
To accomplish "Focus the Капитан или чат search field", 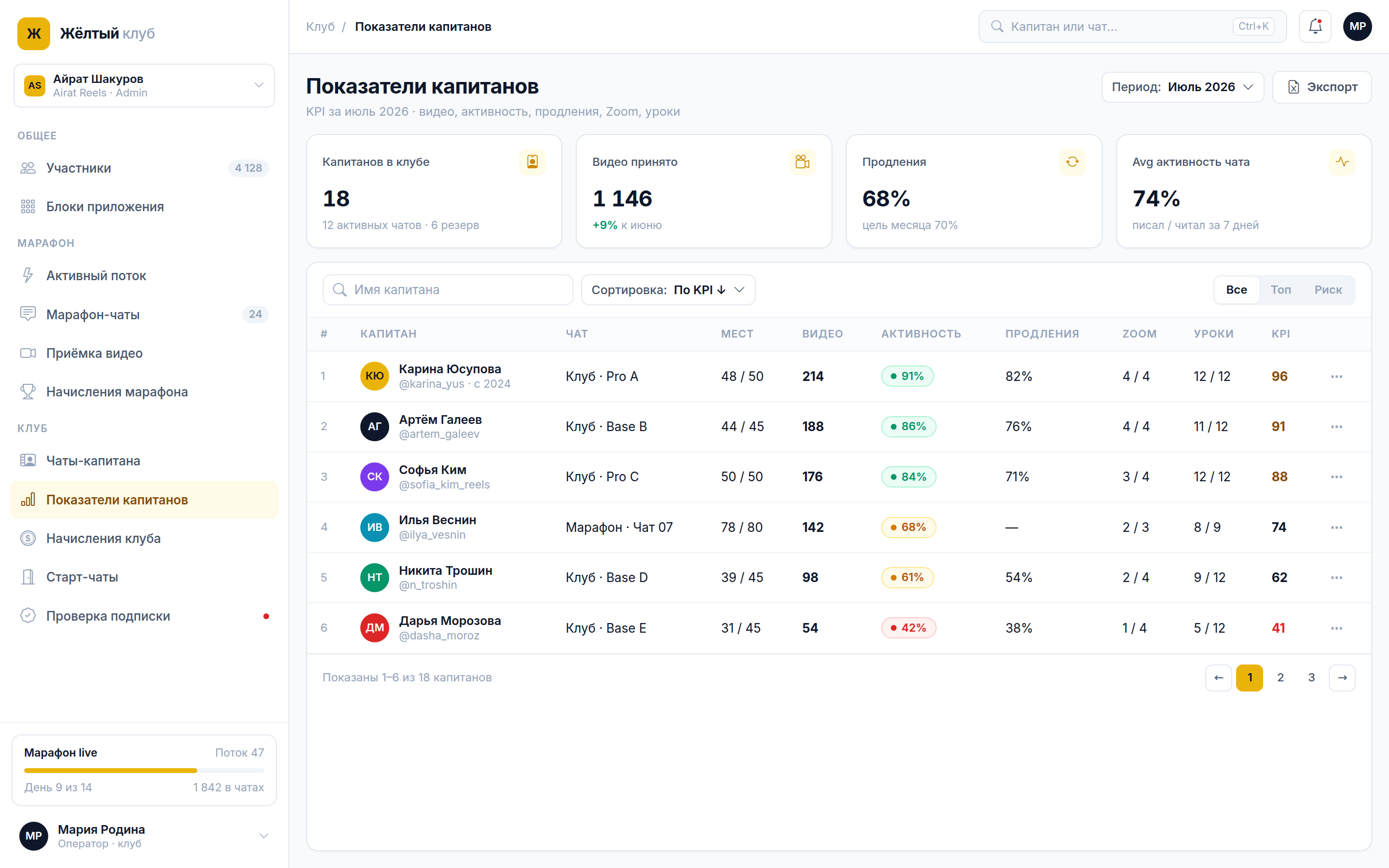I will (x=1132, y=27).
